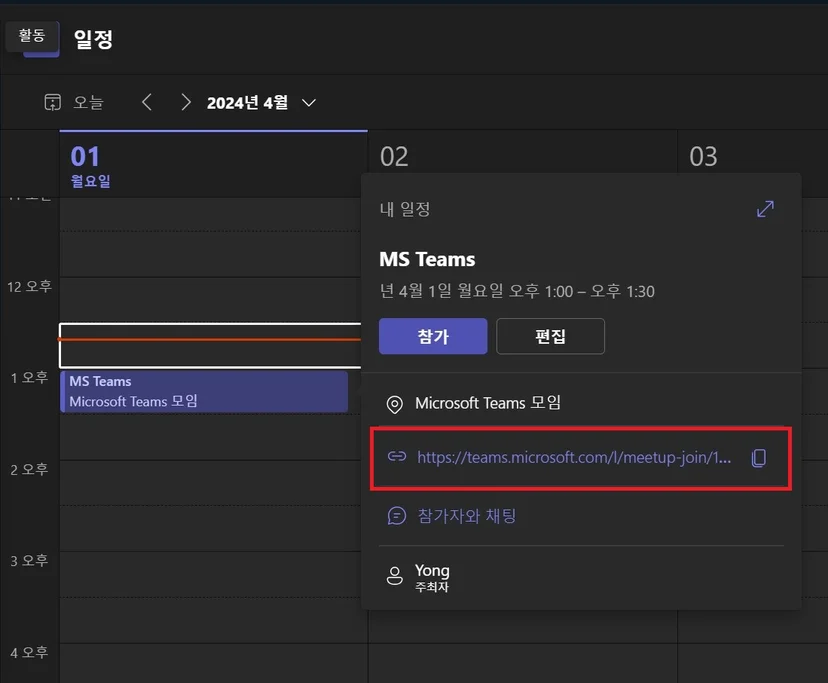Go to the next week arrow
The height and width of the screenshot is (683, 828).
click(185, 102)
